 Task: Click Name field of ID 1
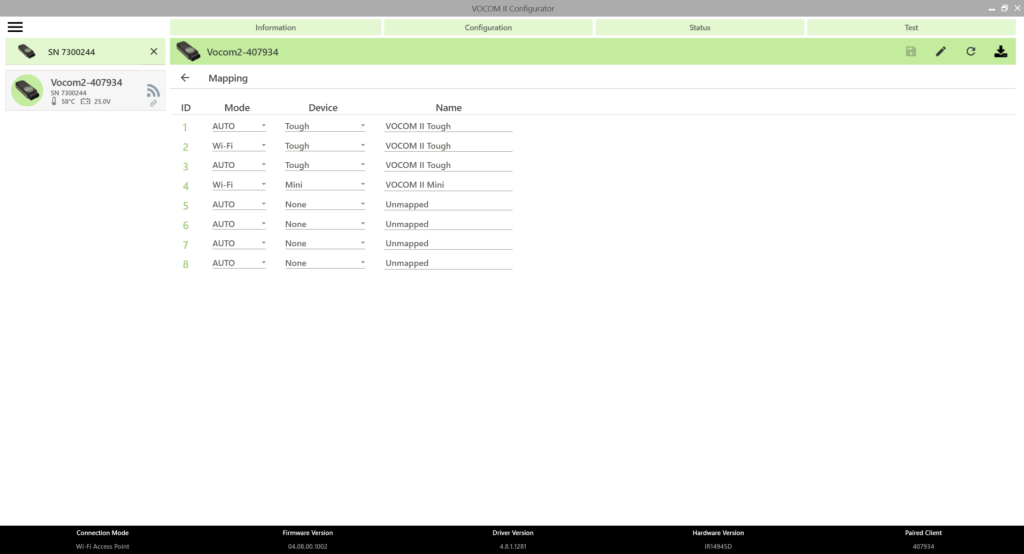(448, 126)
